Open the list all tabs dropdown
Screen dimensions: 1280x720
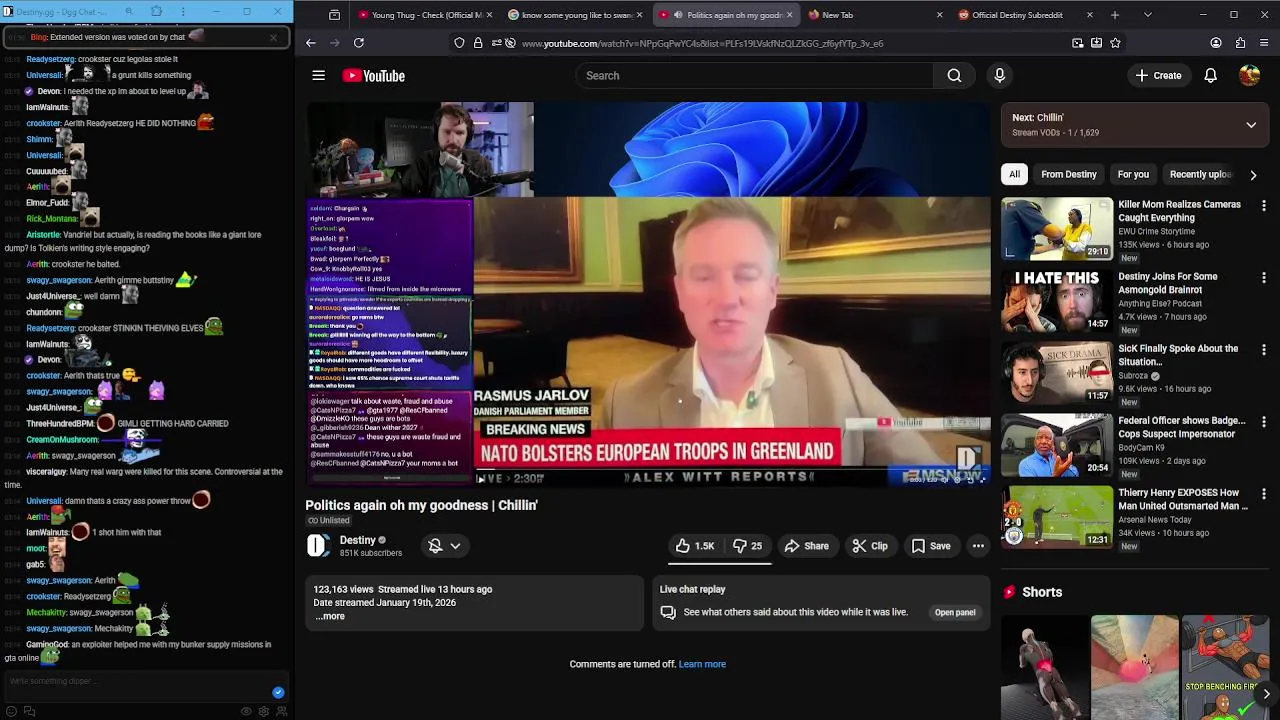1147,15
